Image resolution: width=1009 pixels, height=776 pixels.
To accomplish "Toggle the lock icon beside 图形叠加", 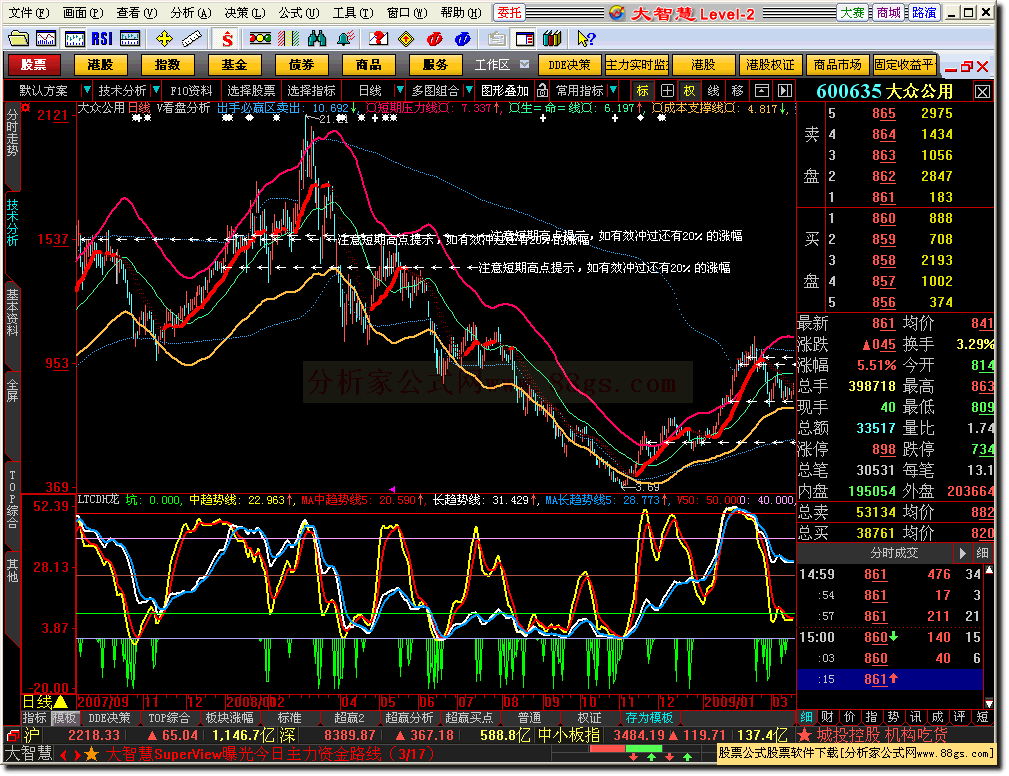I will click(542, 90).
